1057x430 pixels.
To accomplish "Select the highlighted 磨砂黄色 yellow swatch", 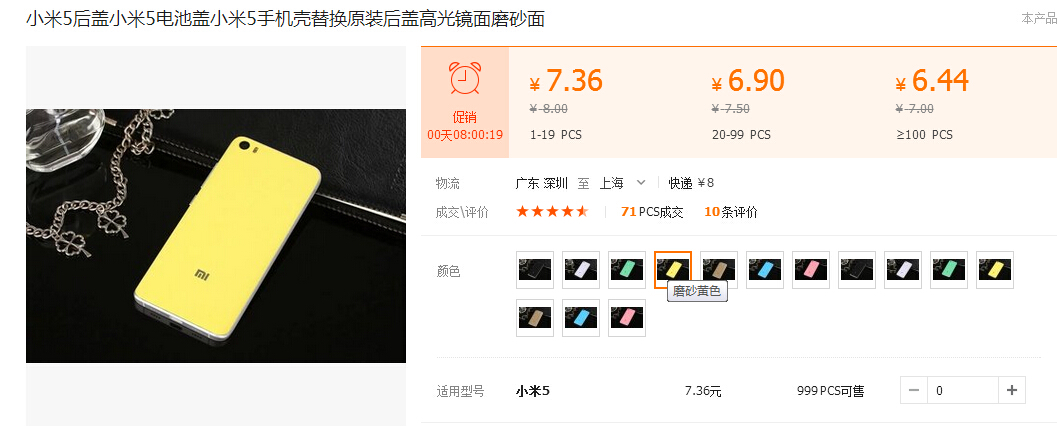I will tap(673, 270).
